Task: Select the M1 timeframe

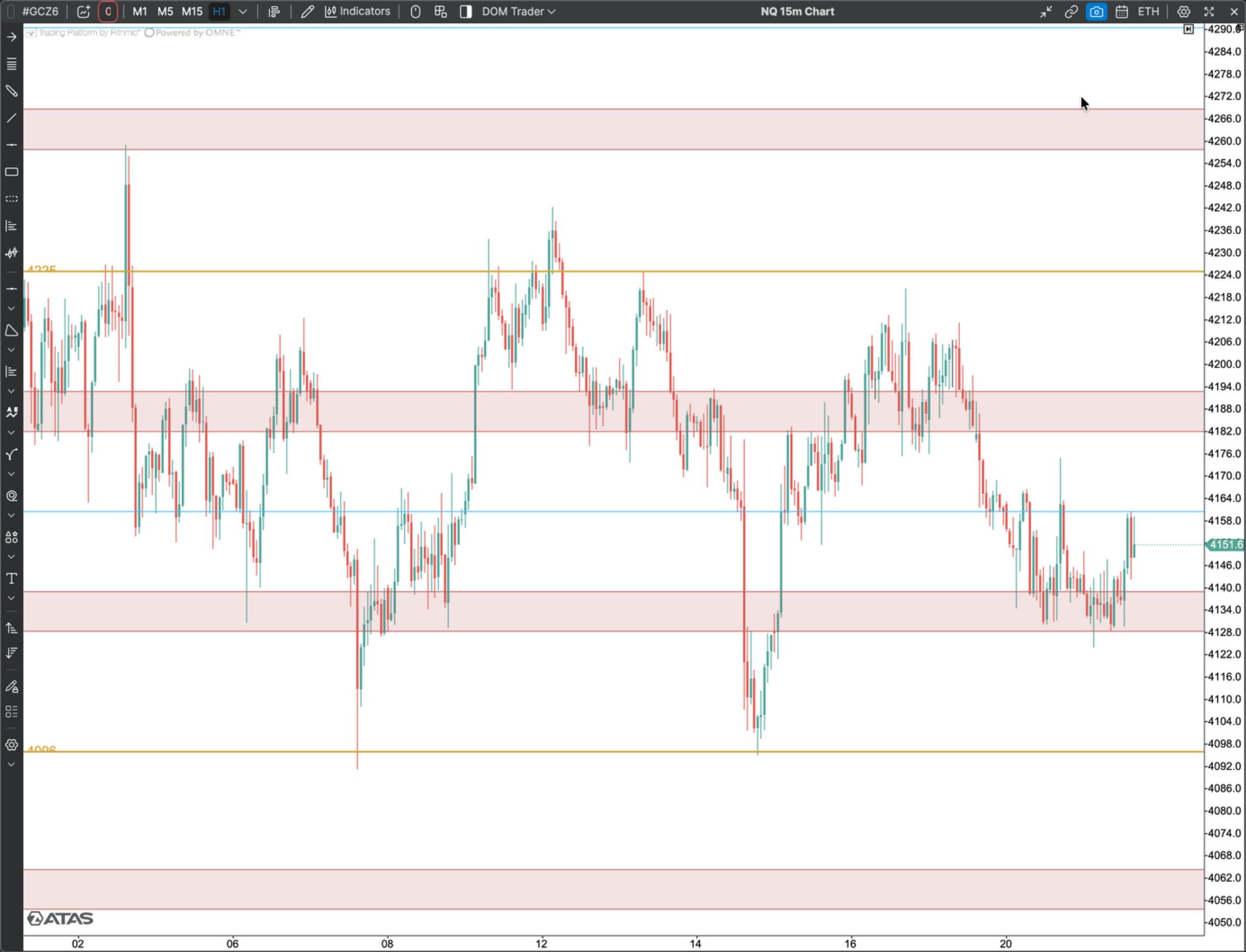Action: 139,12
